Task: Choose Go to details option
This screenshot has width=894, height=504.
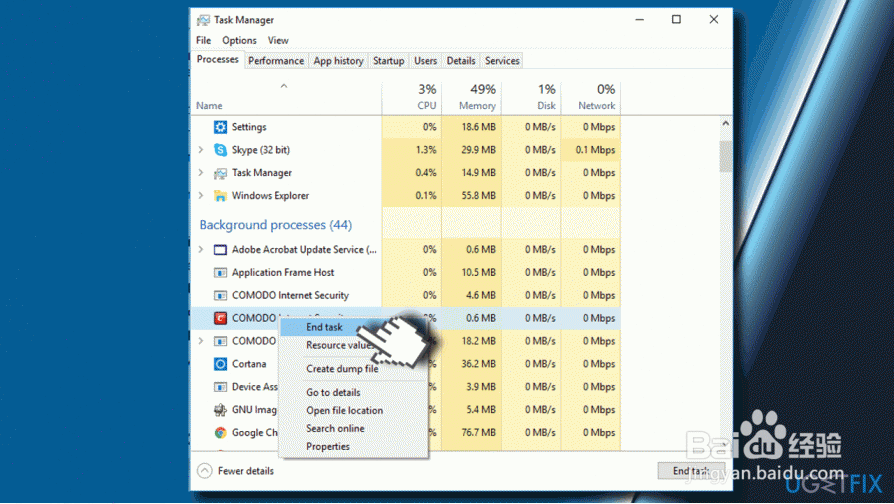Action: (x=333, y=393)
